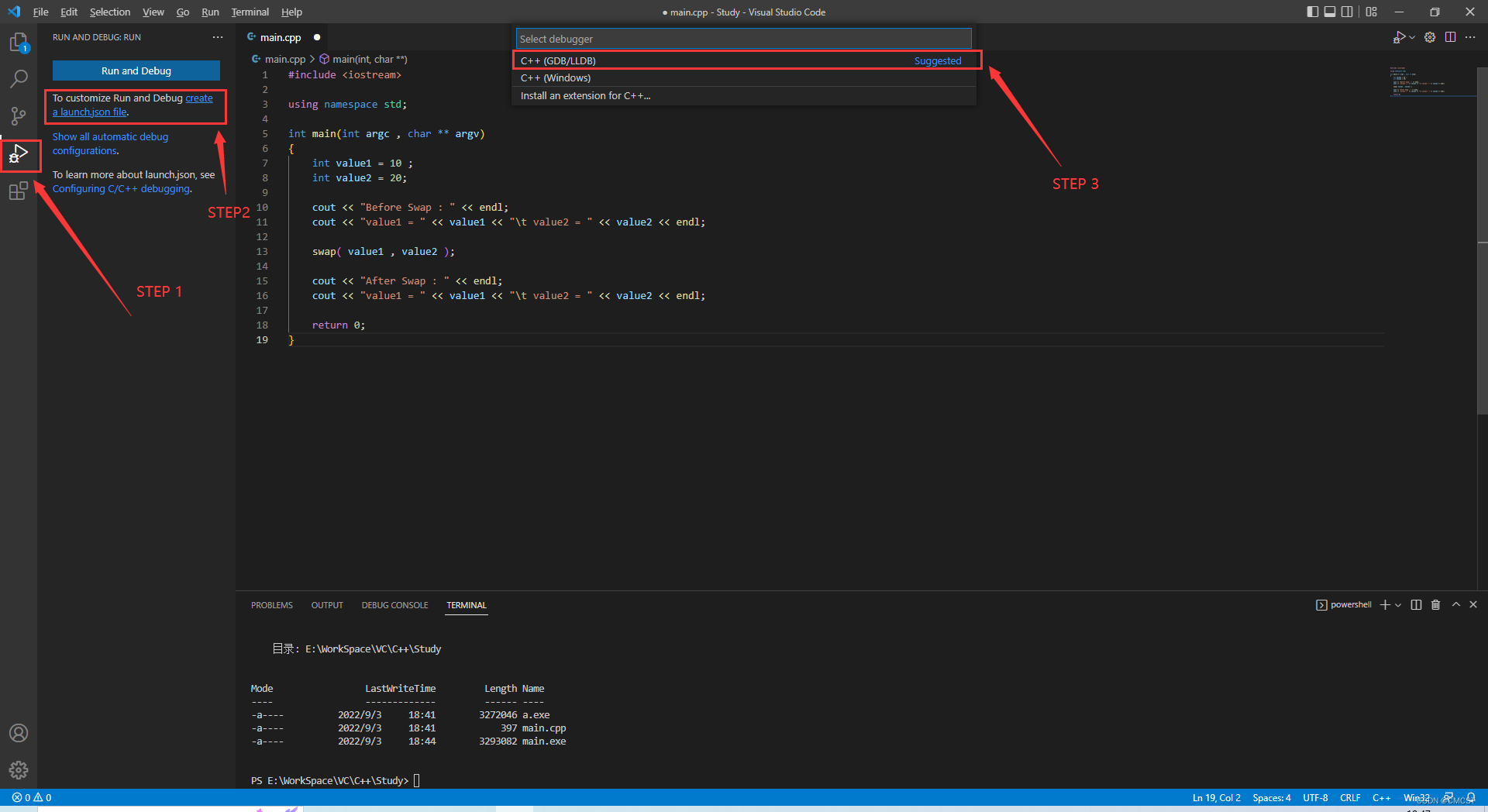1488x812 pixels.
Task: Open Source Control from the activity bar
Action: (x=19, y=115)
